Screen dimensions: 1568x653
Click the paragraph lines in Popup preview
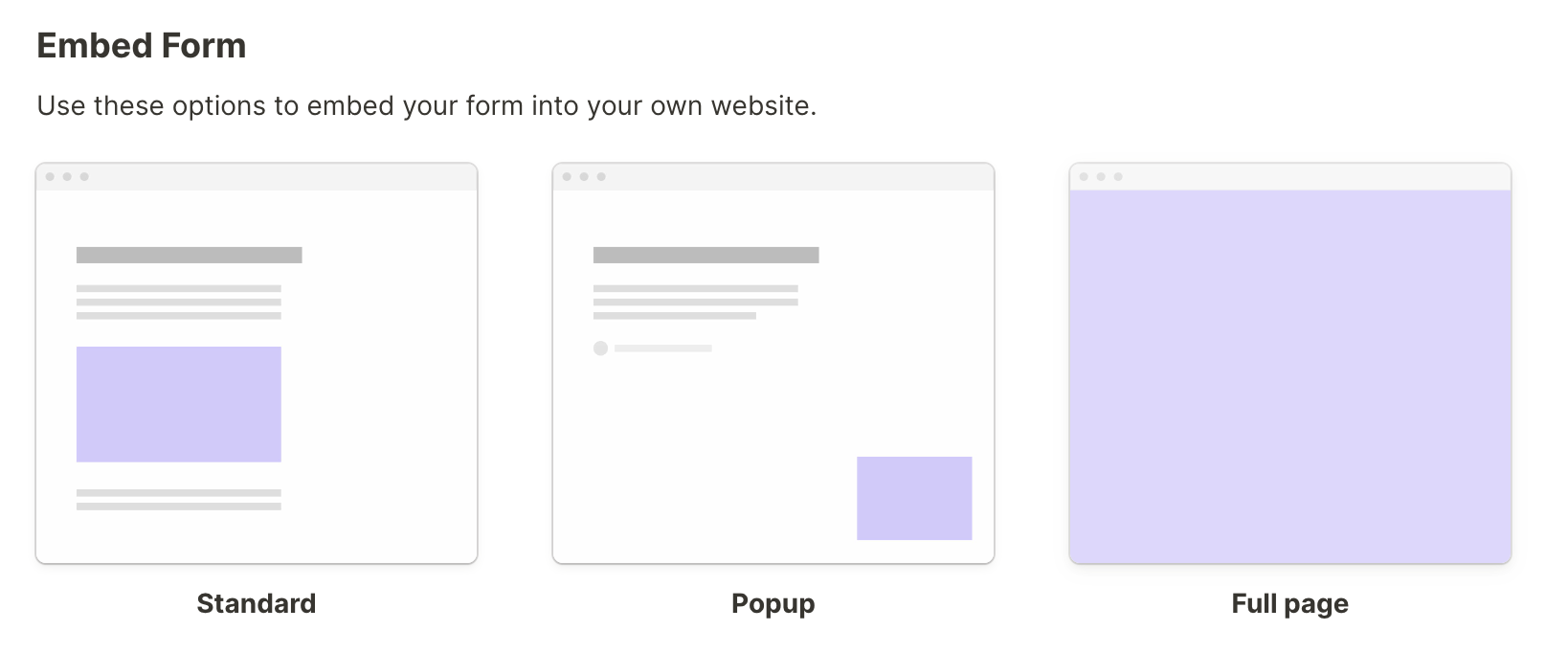pos(695,302)
